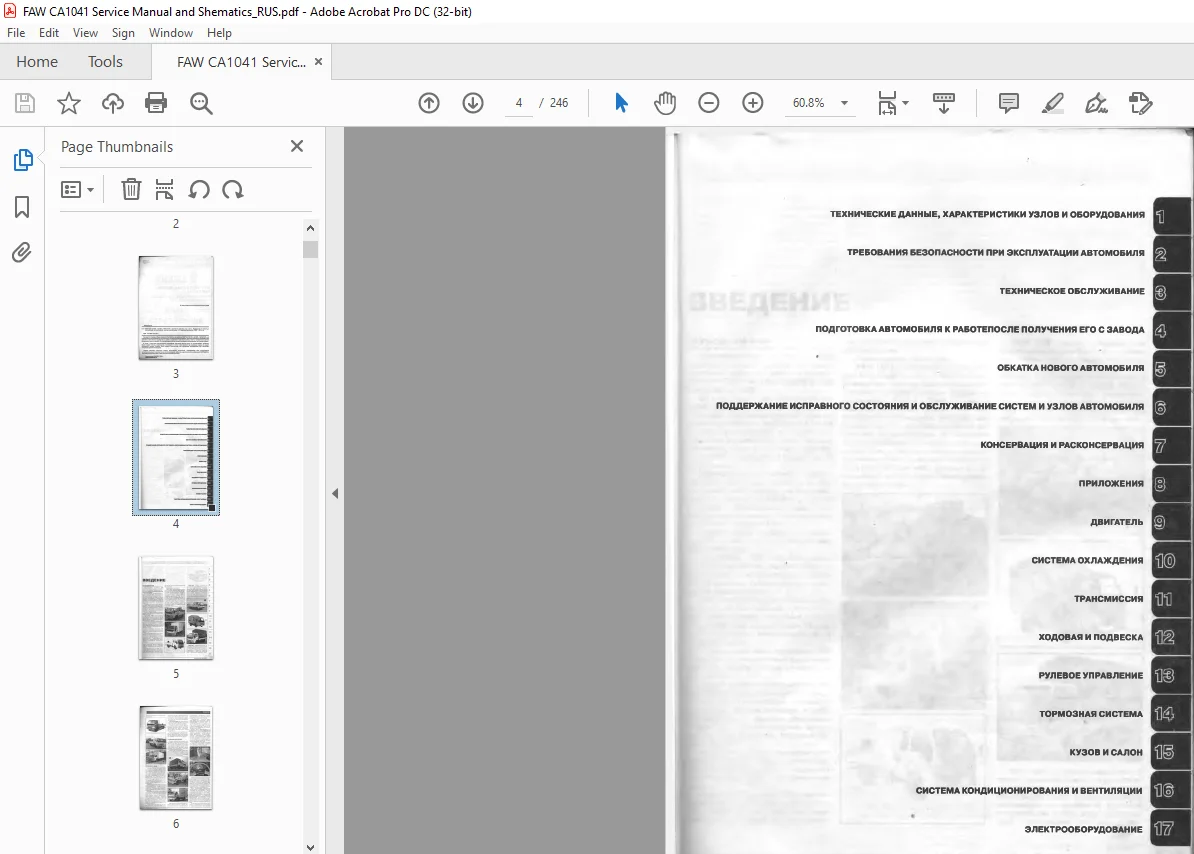The image size is (1194, 854).
Task: Collapse the navigation pane arrow
Action: coord(335,493)
